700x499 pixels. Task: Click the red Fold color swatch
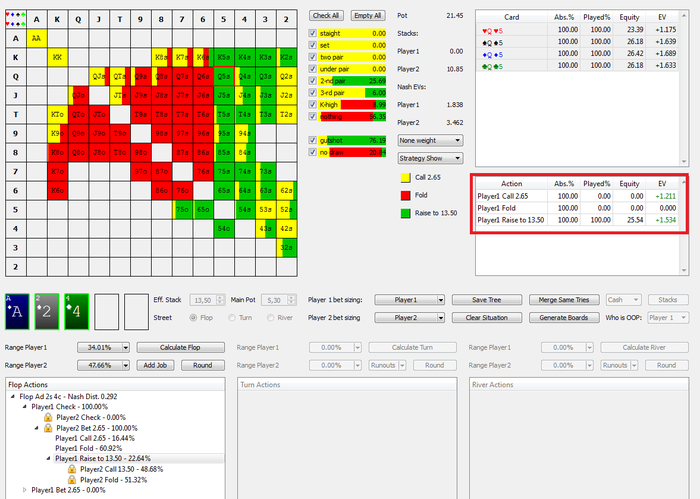coord(405,195)
